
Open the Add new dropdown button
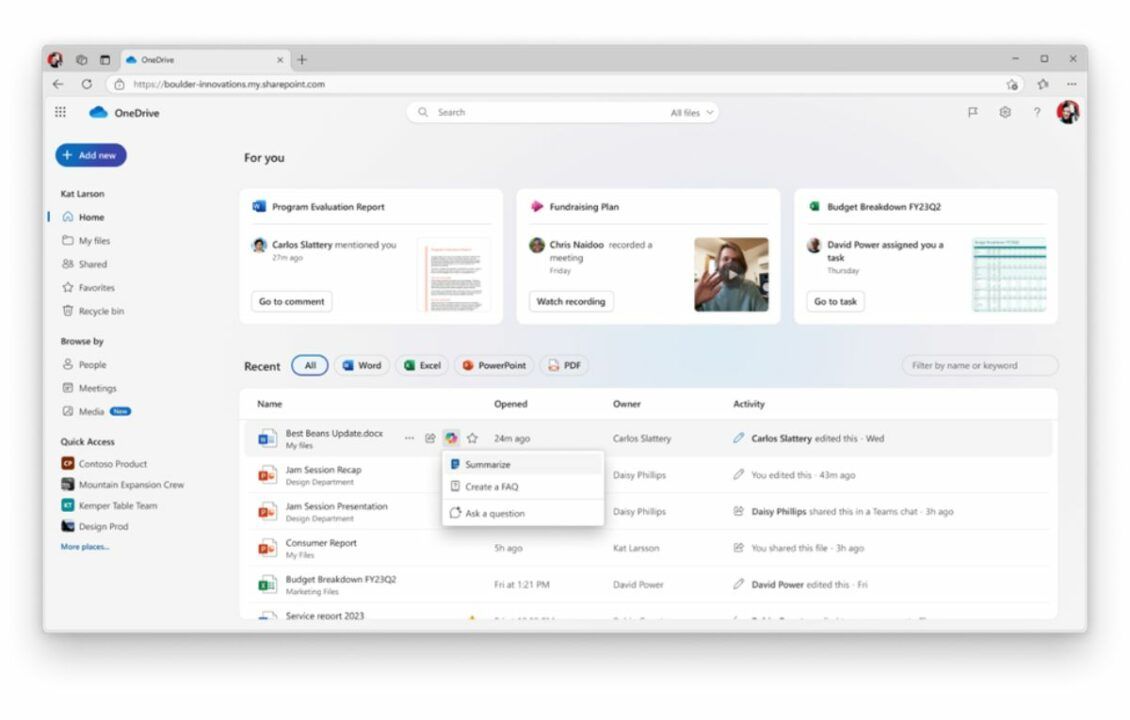[x=90, y=156]
